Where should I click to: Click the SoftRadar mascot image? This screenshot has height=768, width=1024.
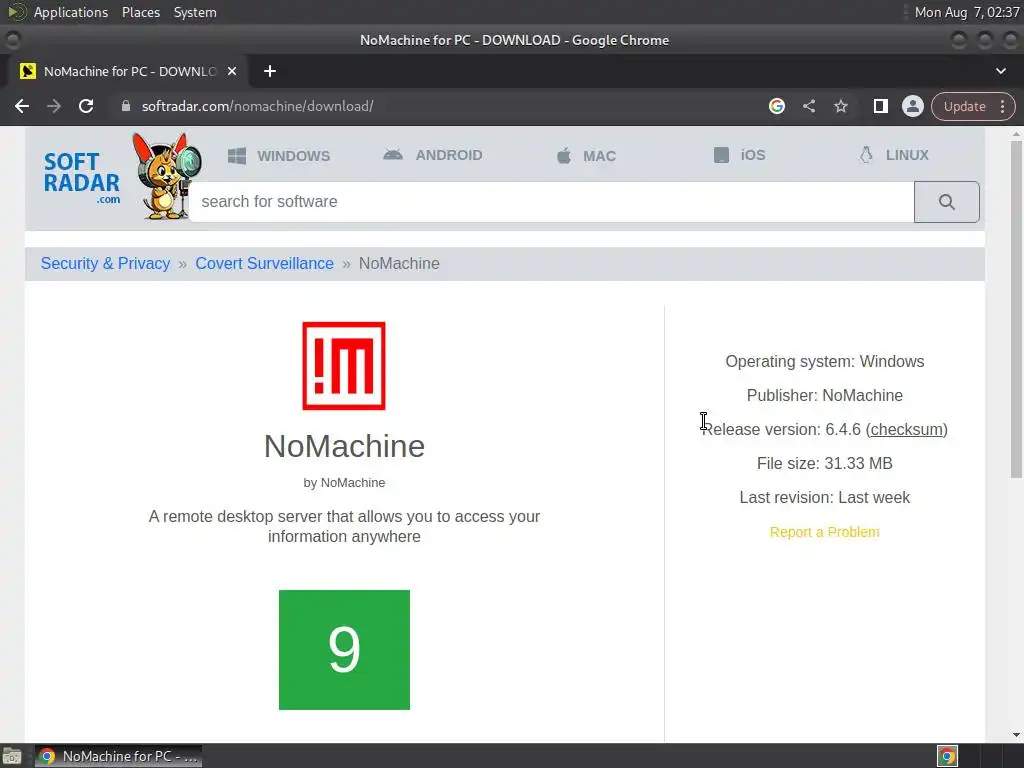[x=167, y=176]
